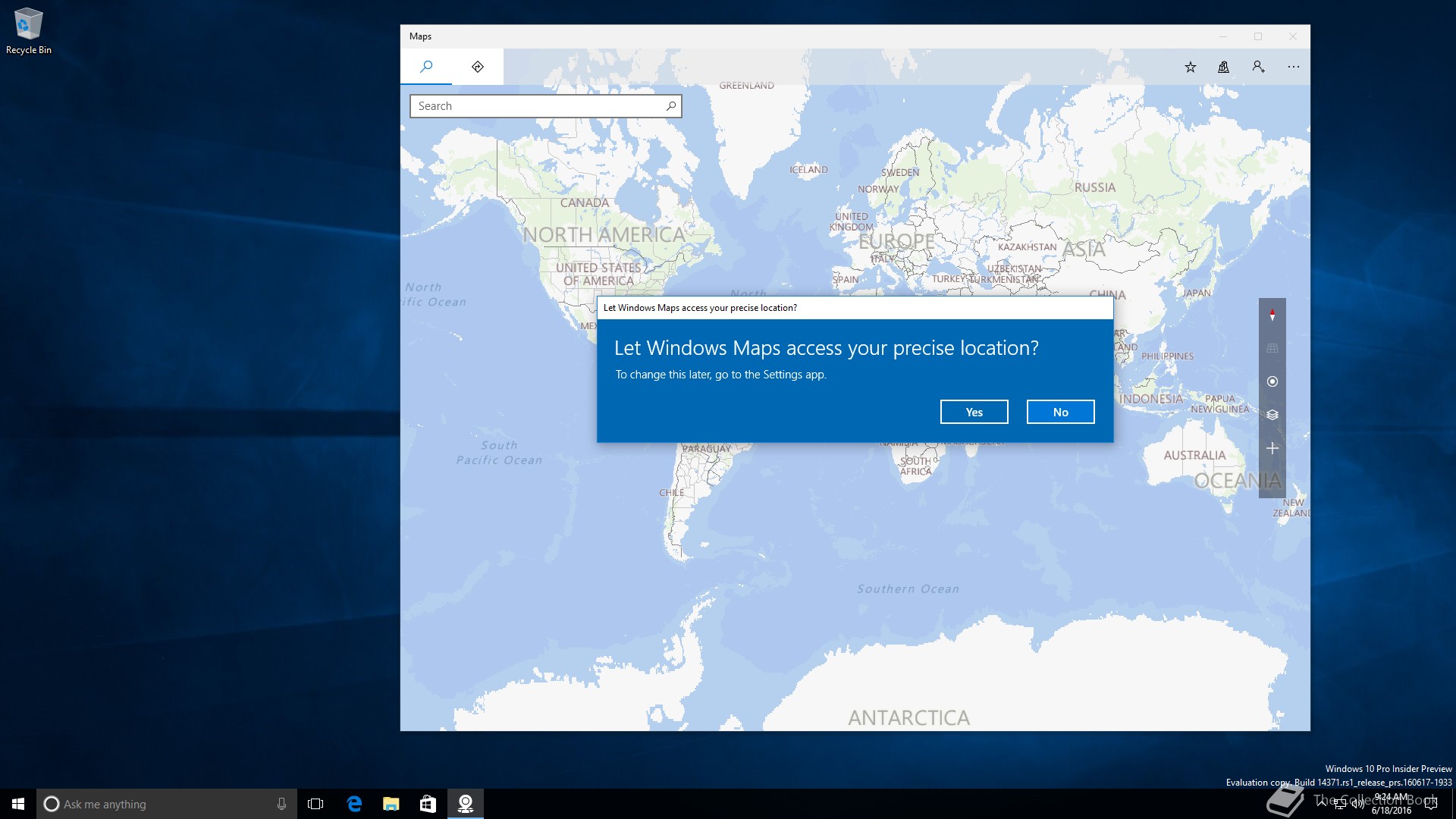Open the Directions tab in Maps
Viewport: 1456px width, 819px height.
(478, 67)
